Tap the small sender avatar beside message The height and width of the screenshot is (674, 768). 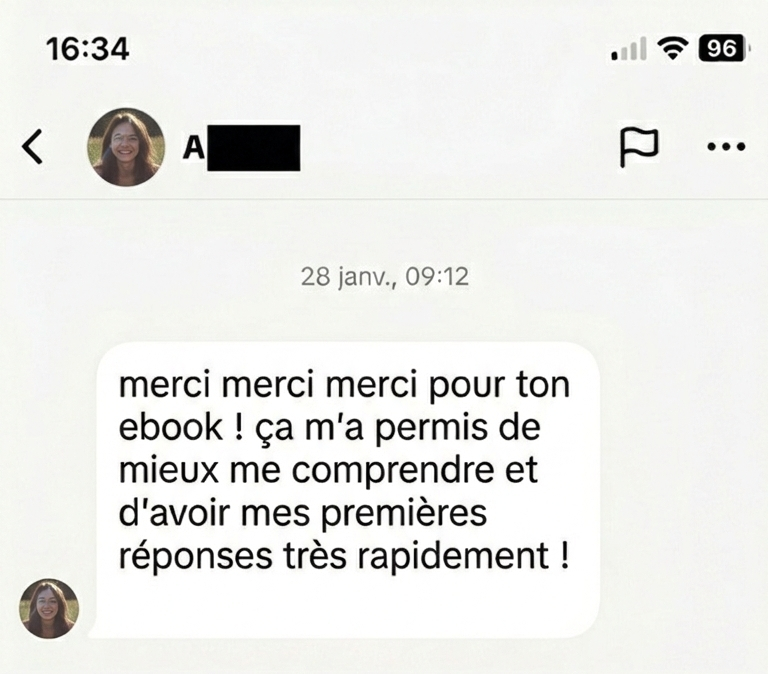click(49, 608)
